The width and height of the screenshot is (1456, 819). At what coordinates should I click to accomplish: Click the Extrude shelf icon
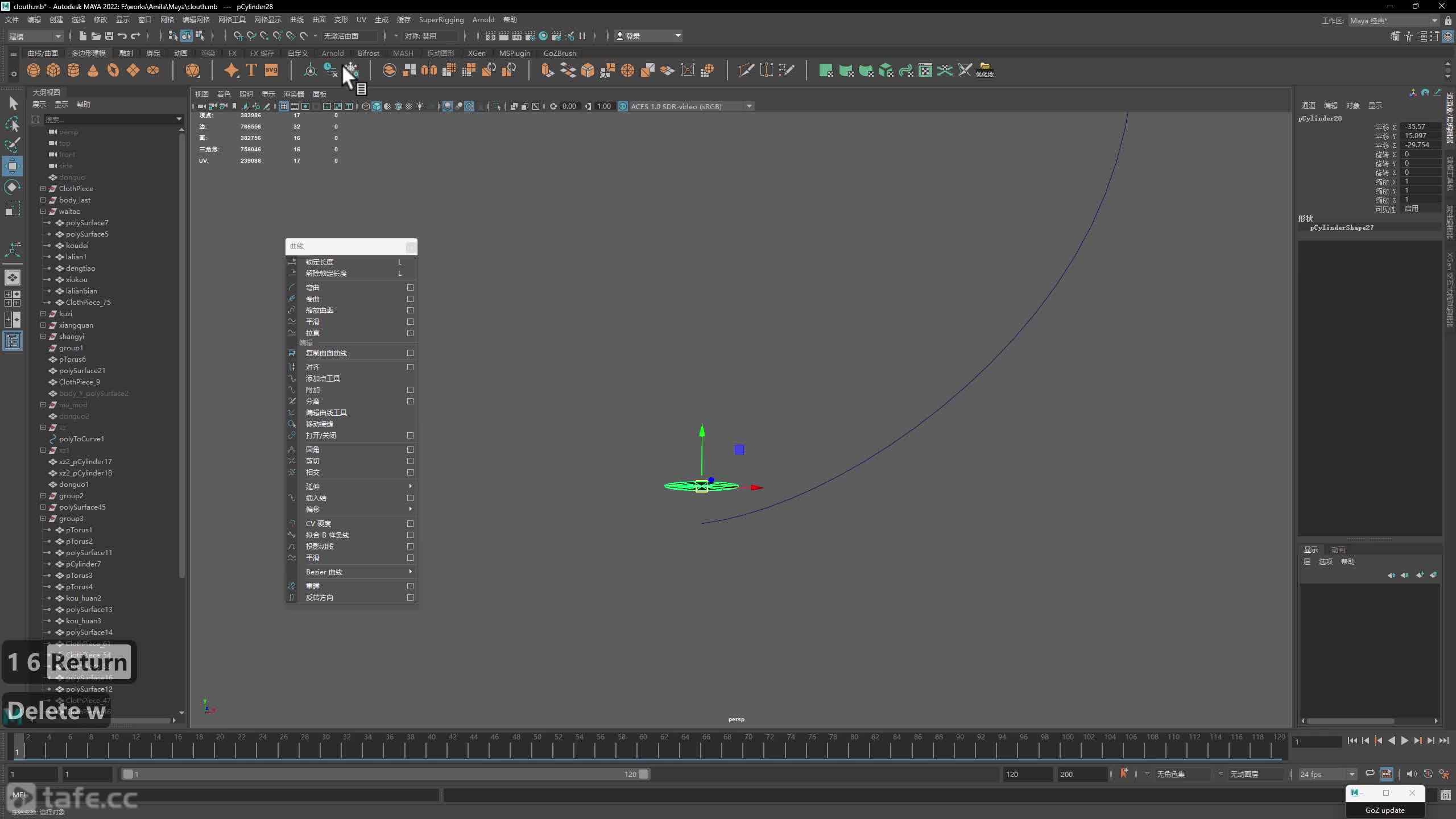pos(548,71)
